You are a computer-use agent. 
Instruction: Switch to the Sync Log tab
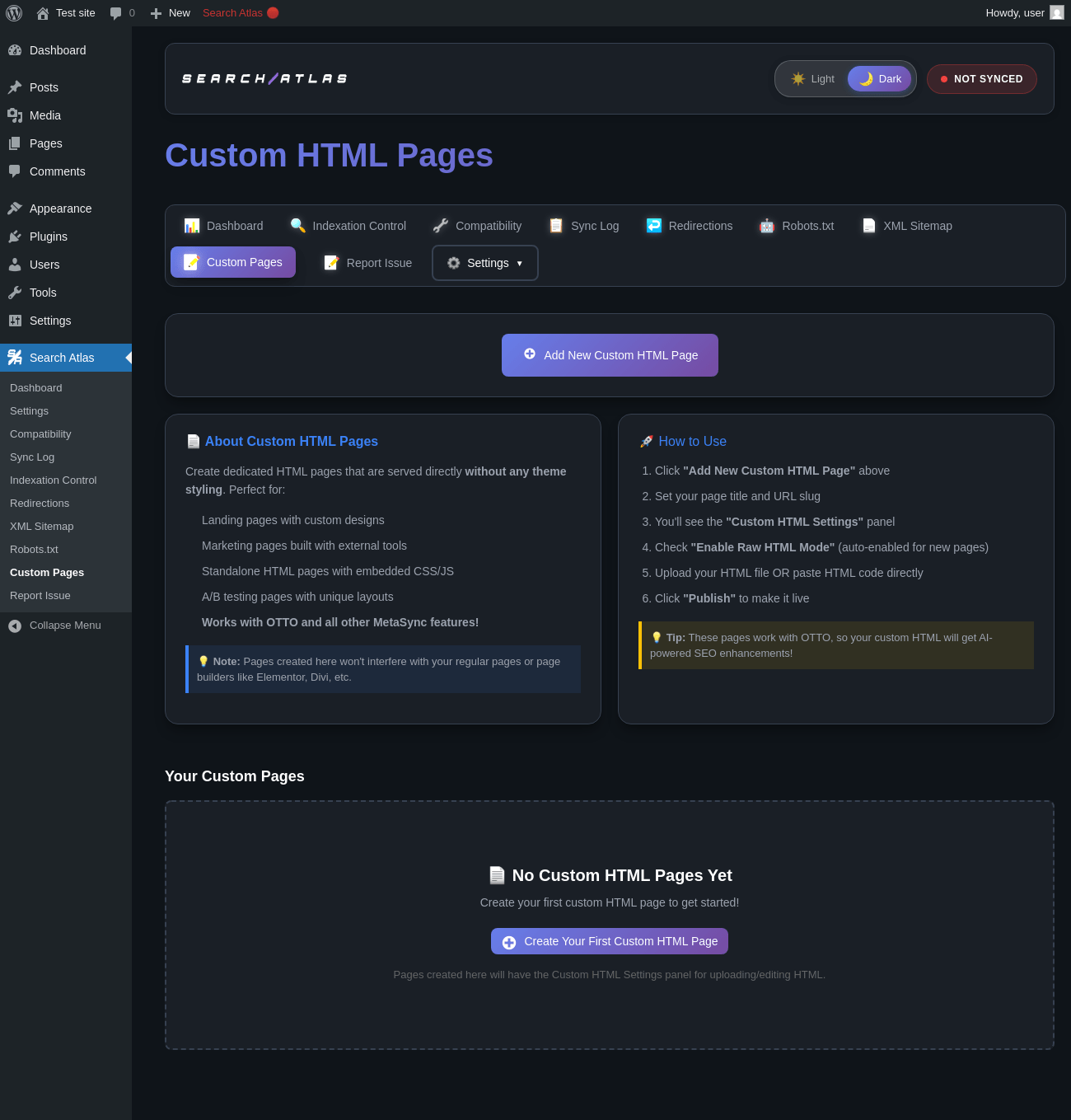click(x=583, y=226)
